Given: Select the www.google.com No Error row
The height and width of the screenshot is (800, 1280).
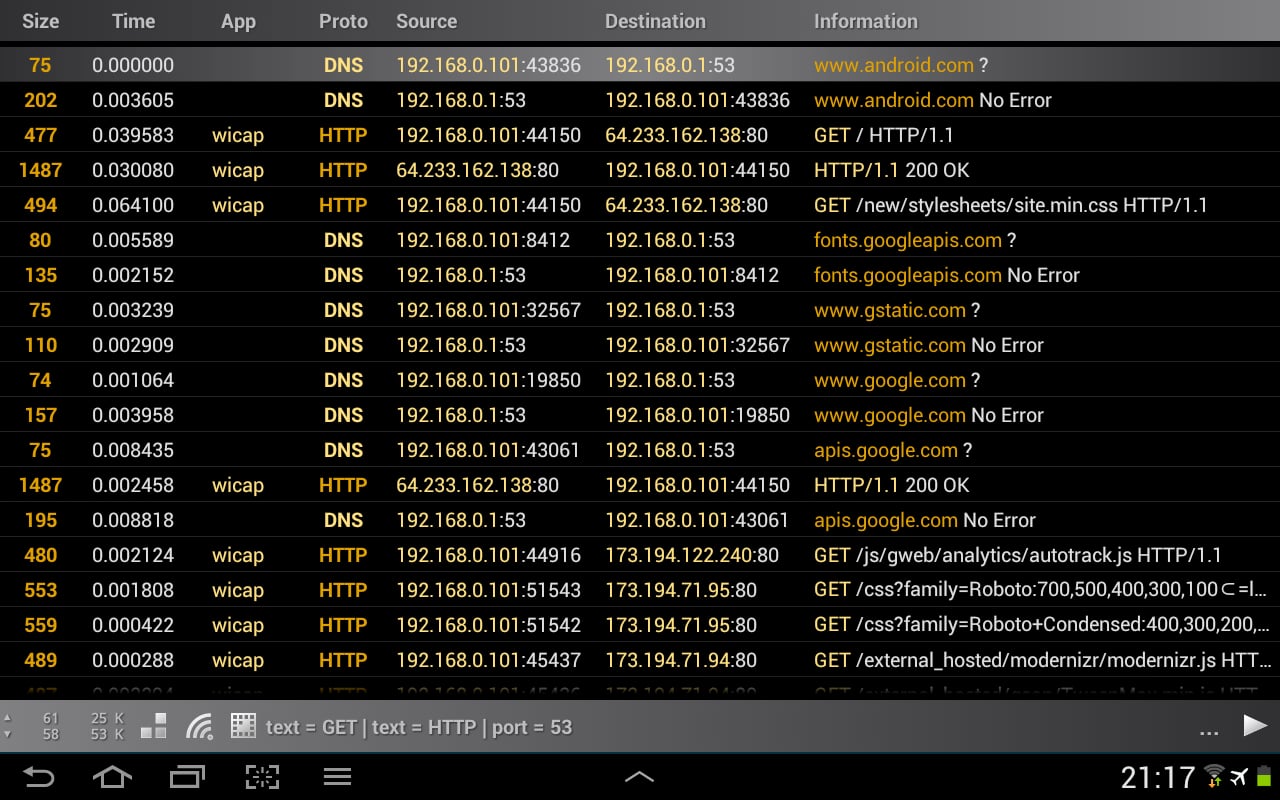Looking at the screenshot, I should coord(640,415).
